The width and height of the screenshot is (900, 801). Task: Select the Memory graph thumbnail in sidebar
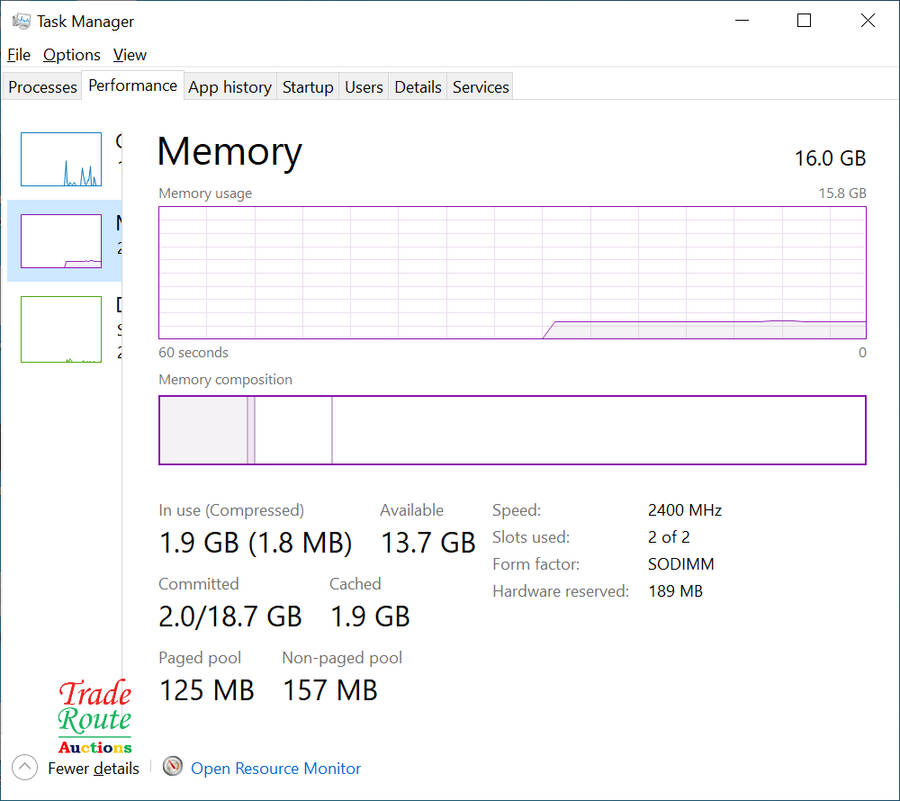(x=61, y=241)
